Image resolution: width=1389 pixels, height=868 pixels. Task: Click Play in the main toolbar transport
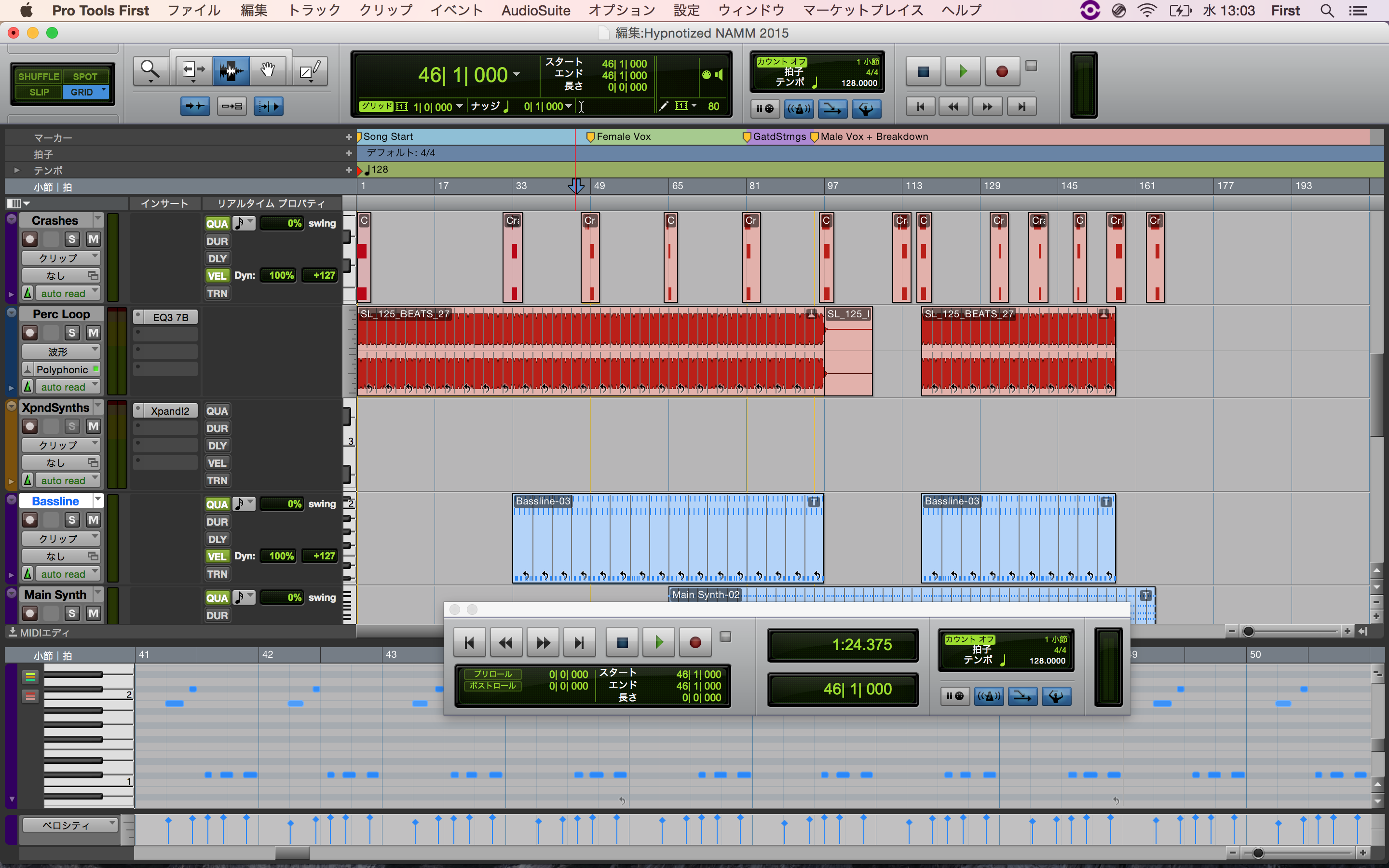click(x=963, y=71)
